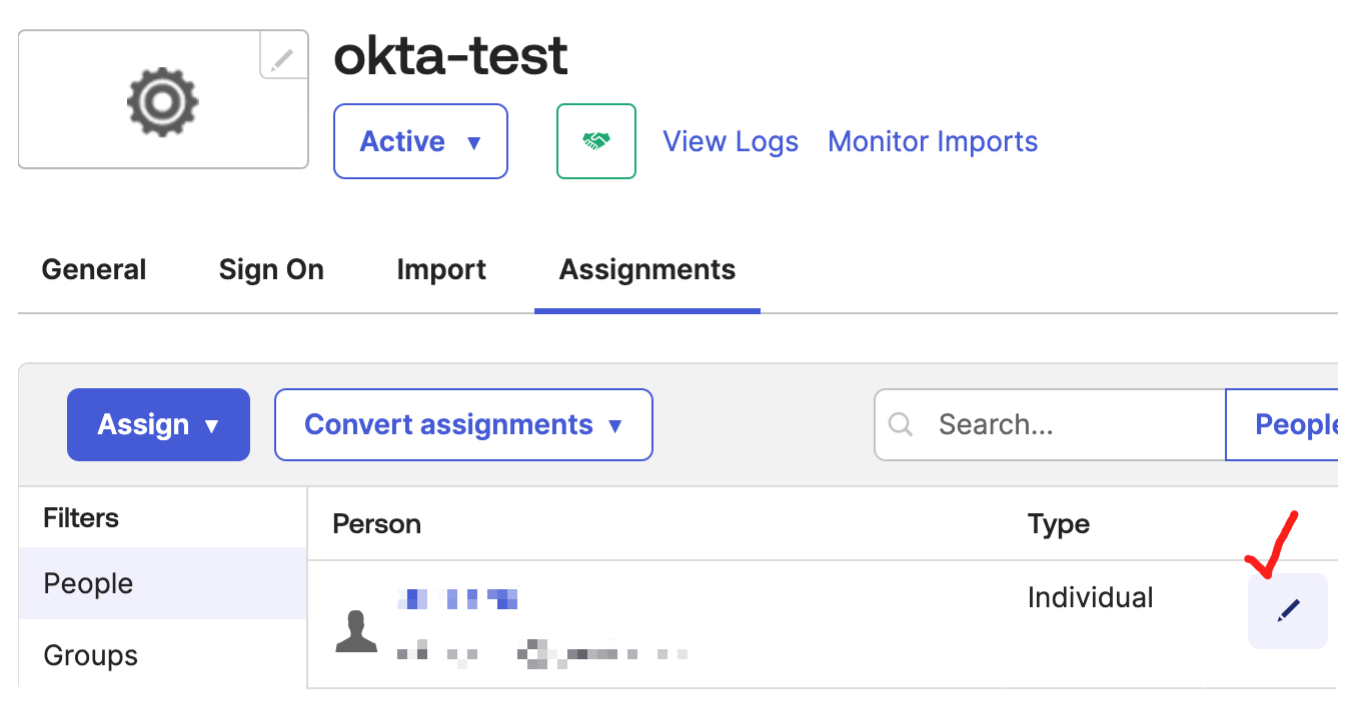Click the person avatar icon in row
1351x711 pixels.
356,630
